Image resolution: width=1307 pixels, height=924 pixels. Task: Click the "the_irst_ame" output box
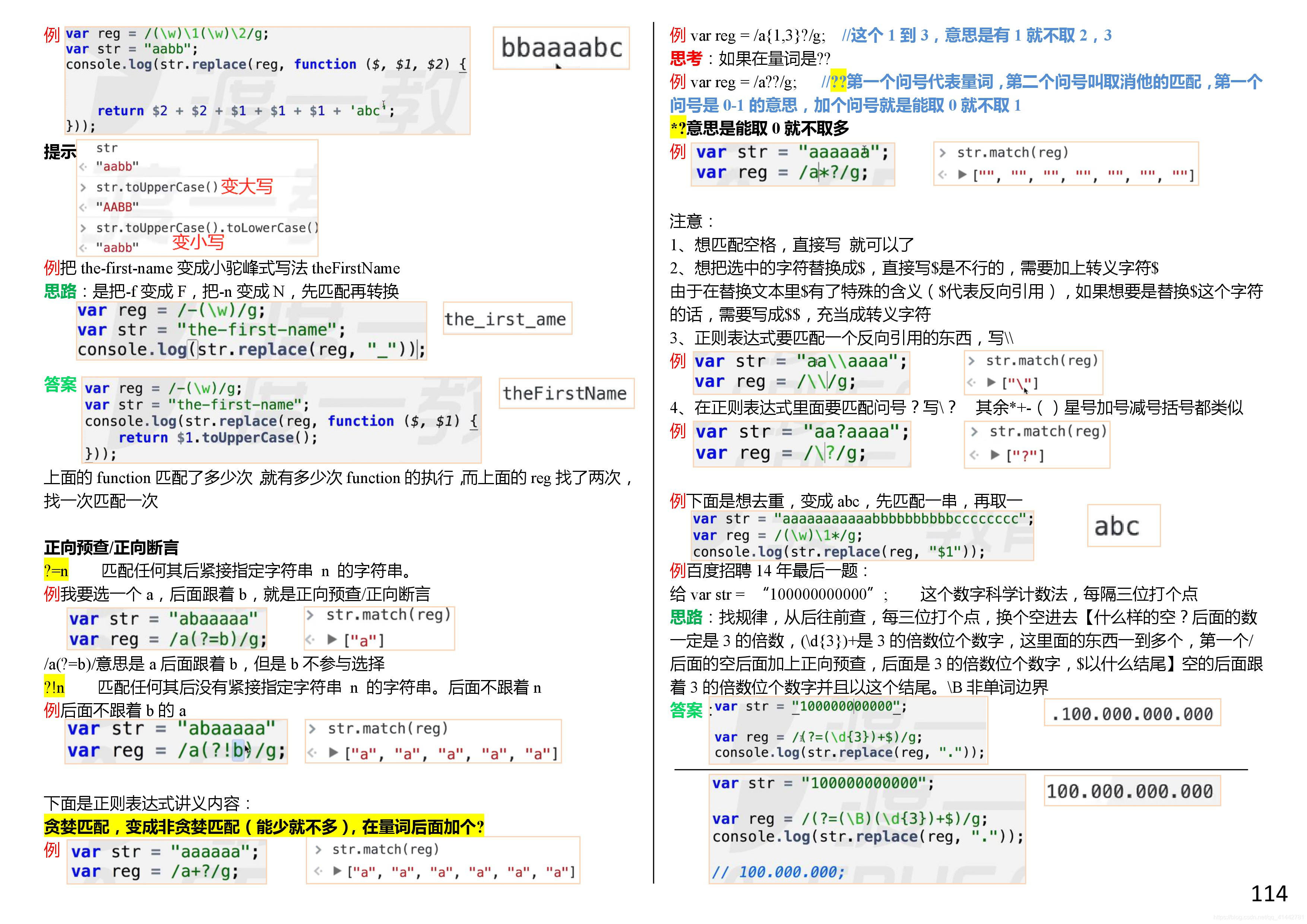(x=507, y=319)
